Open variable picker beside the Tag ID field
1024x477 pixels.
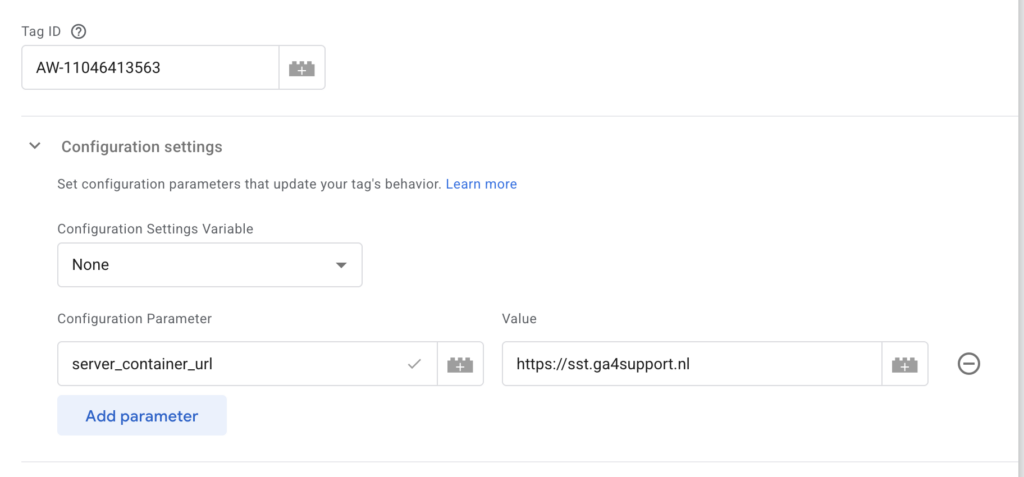(301, 69)
